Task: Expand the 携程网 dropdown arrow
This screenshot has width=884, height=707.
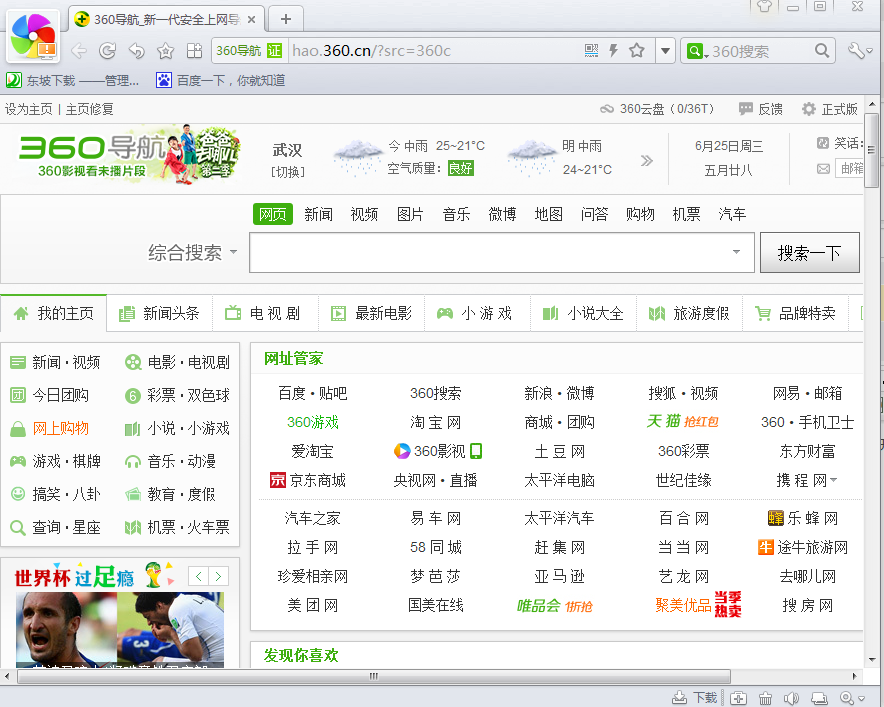Action: (834, 480)
